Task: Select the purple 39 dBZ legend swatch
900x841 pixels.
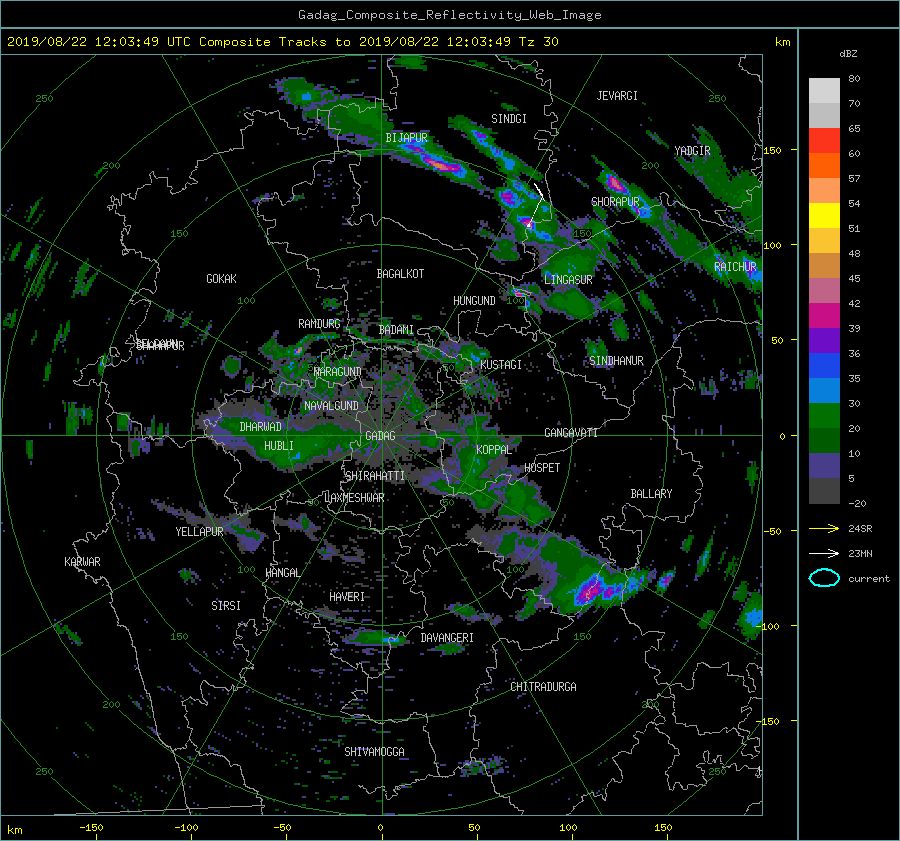Action: tap(824, 340)
